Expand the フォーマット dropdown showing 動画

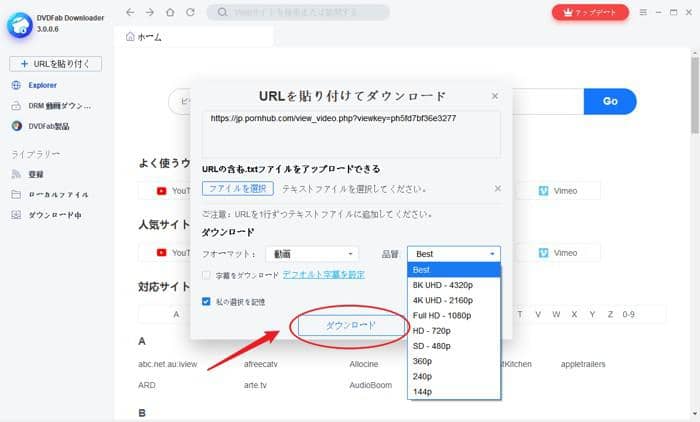pos(311,254)
